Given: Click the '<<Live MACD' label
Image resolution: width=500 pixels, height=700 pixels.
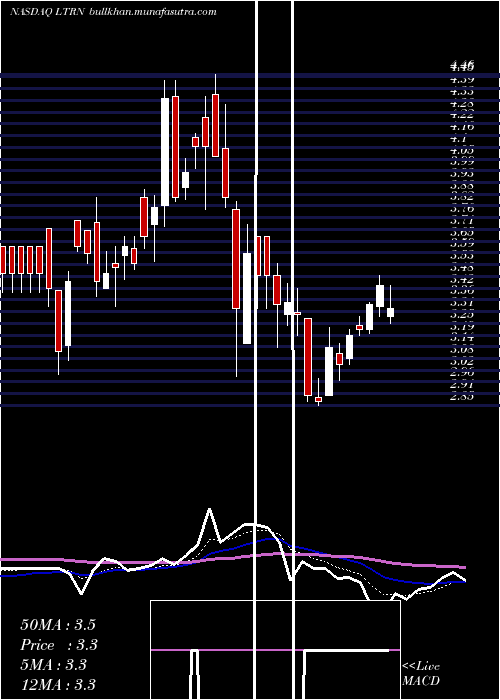Looking at the screenshot, I should click(421, 673).
